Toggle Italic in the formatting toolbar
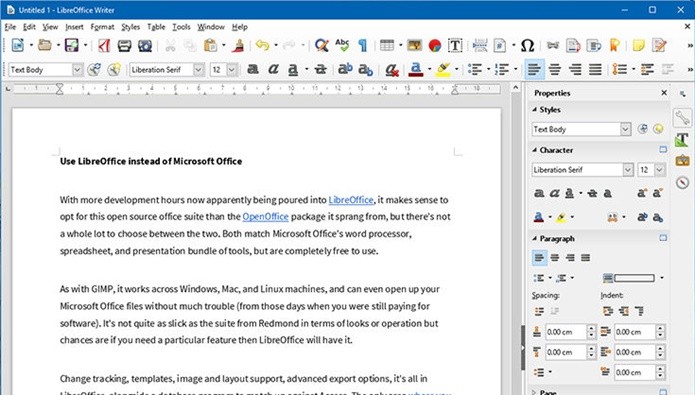The height and width of the screenshot is (395, 695). point(273,69)
